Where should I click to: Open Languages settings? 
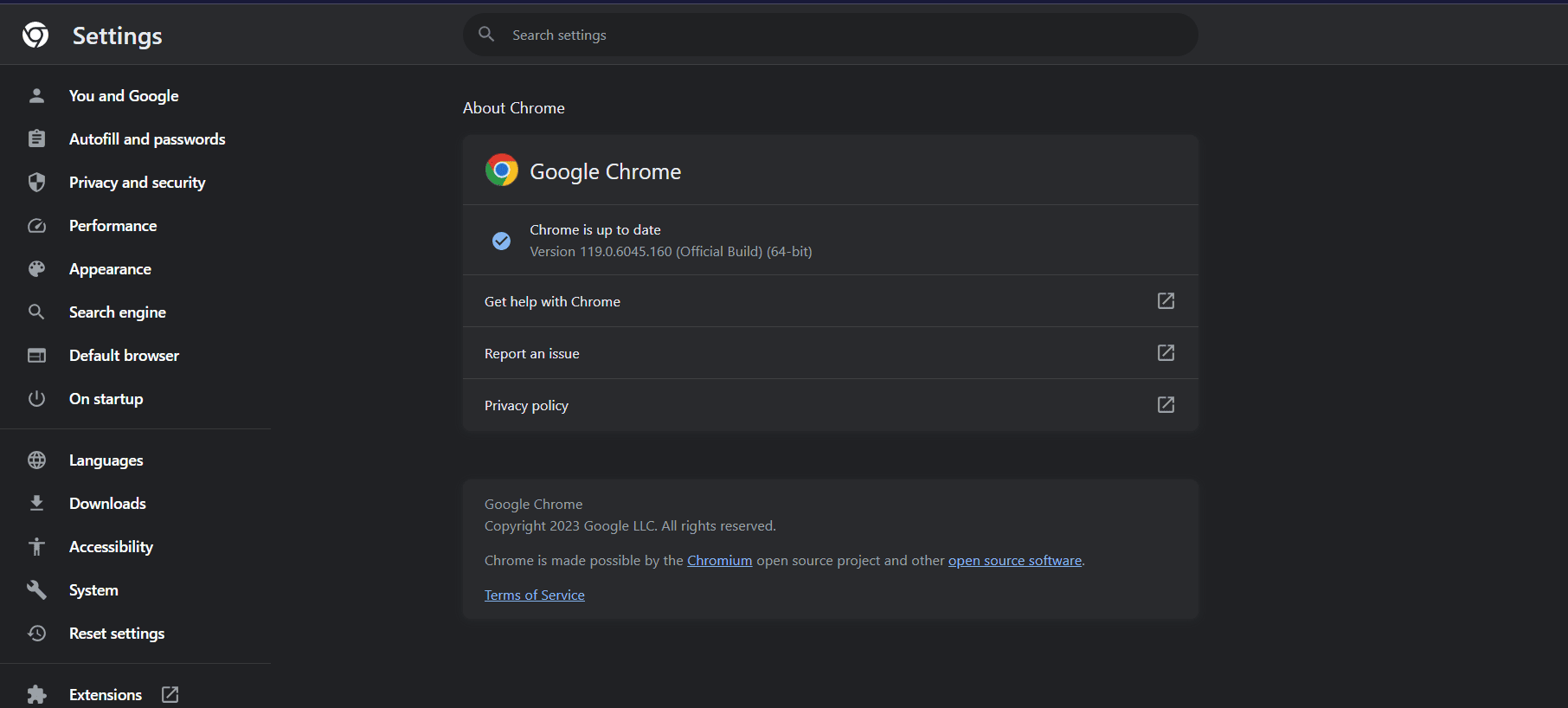point(106,460)
